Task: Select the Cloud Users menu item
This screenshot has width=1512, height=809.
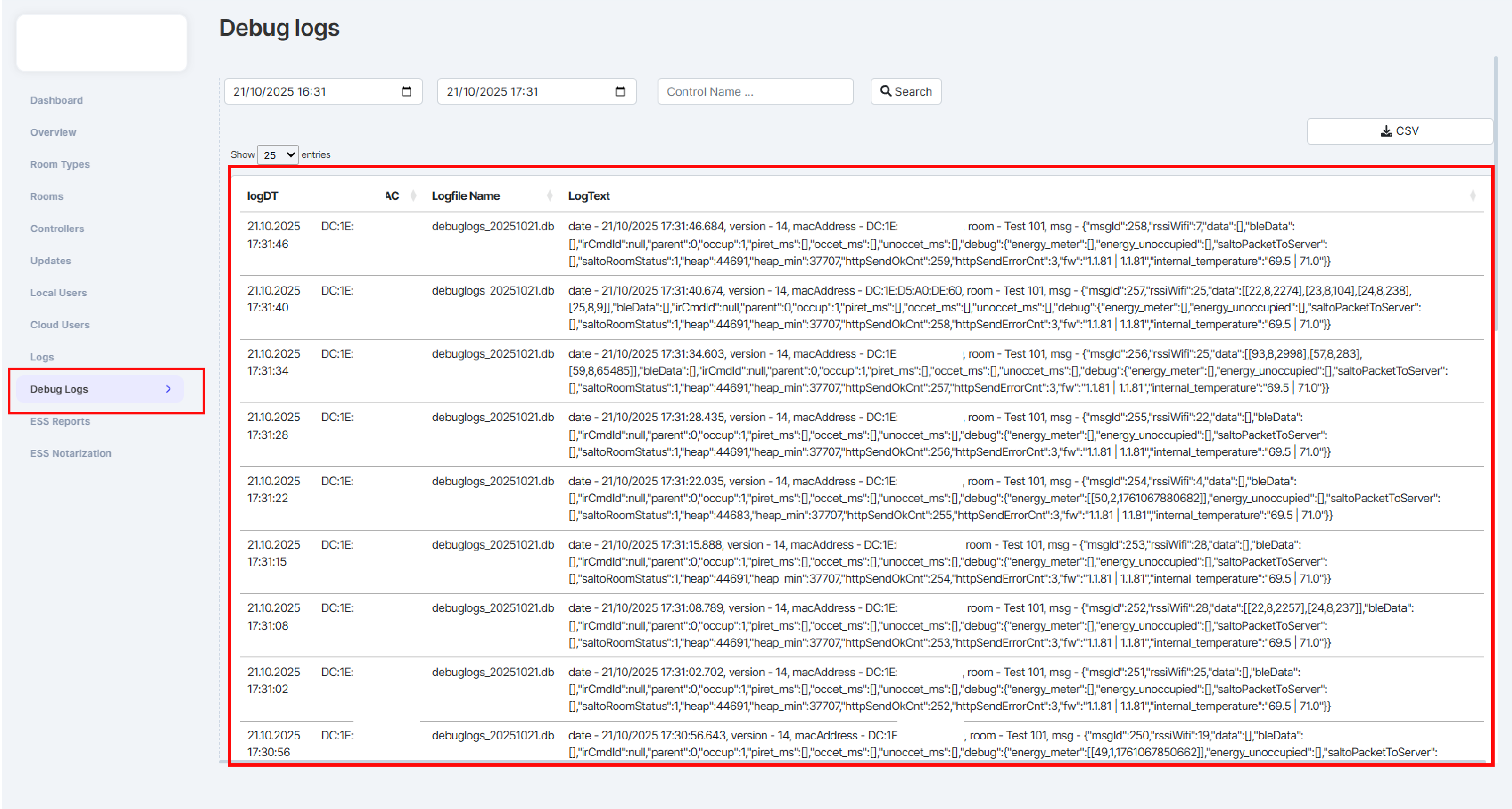Action: [x=60, y=325]
